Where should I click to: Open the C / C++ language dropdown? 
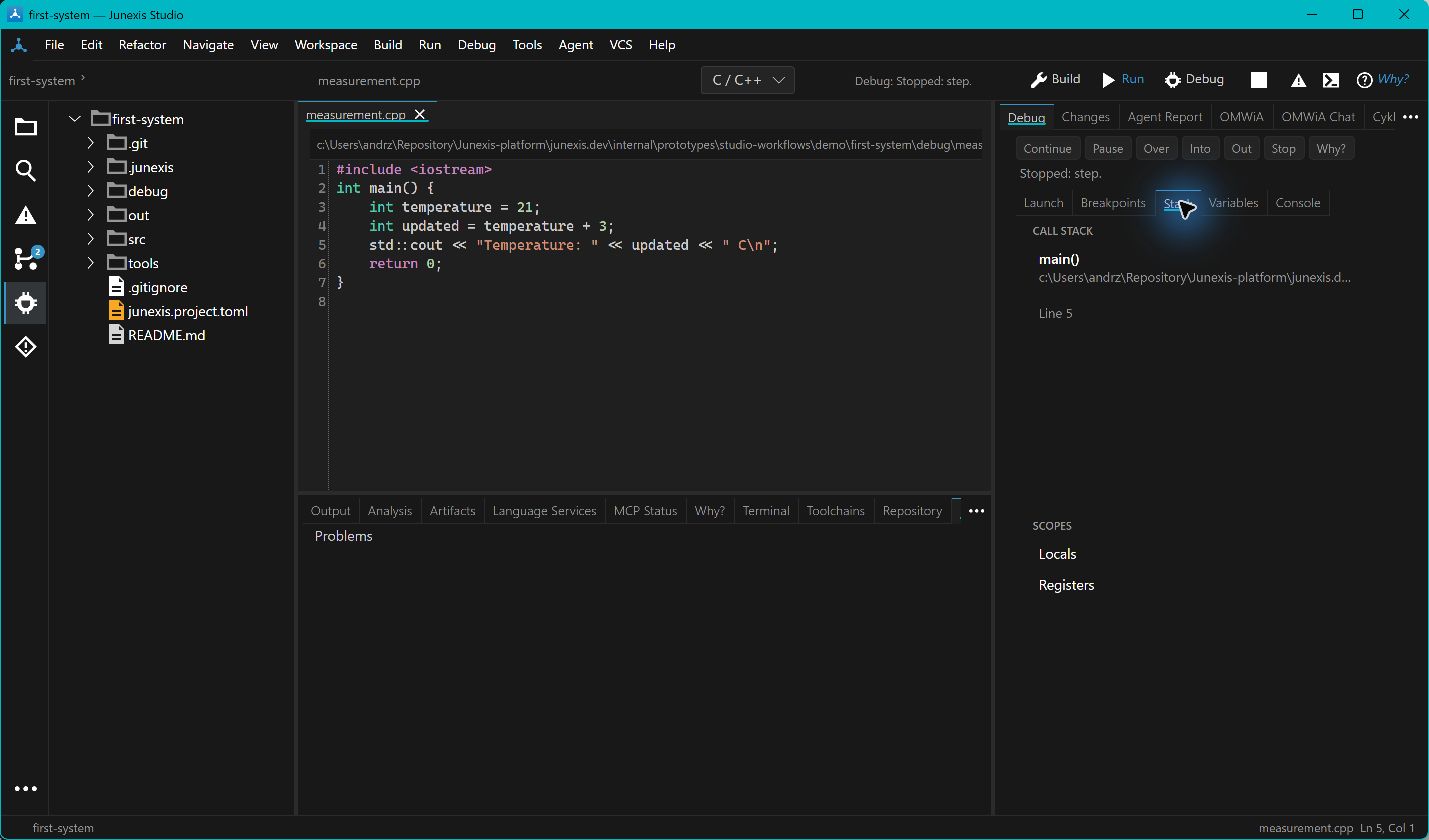[748, 80]
